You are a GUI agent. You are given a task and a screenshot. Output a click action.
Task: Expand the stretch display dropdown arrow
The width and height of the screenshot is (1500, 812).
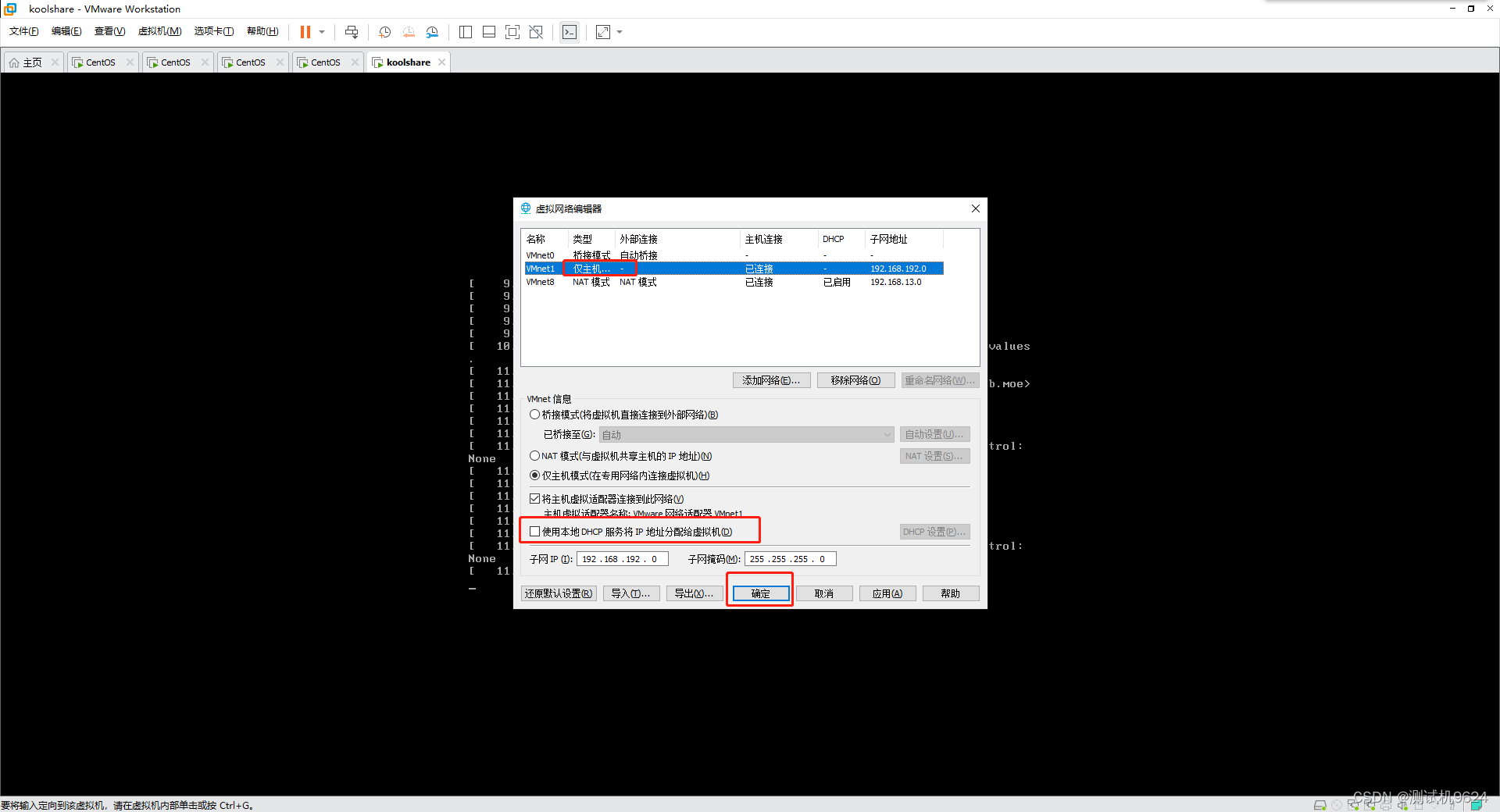(620, 32)
